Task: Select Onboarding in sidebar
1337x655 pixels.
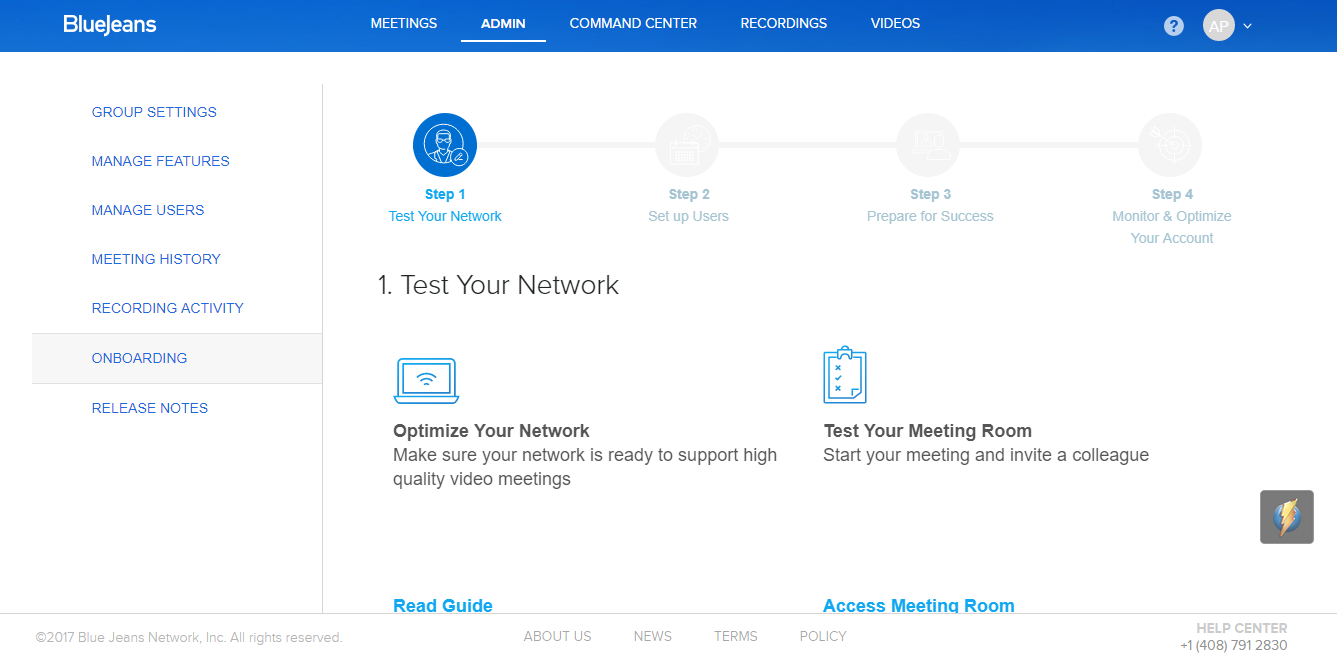Action: tap(177, 358)
